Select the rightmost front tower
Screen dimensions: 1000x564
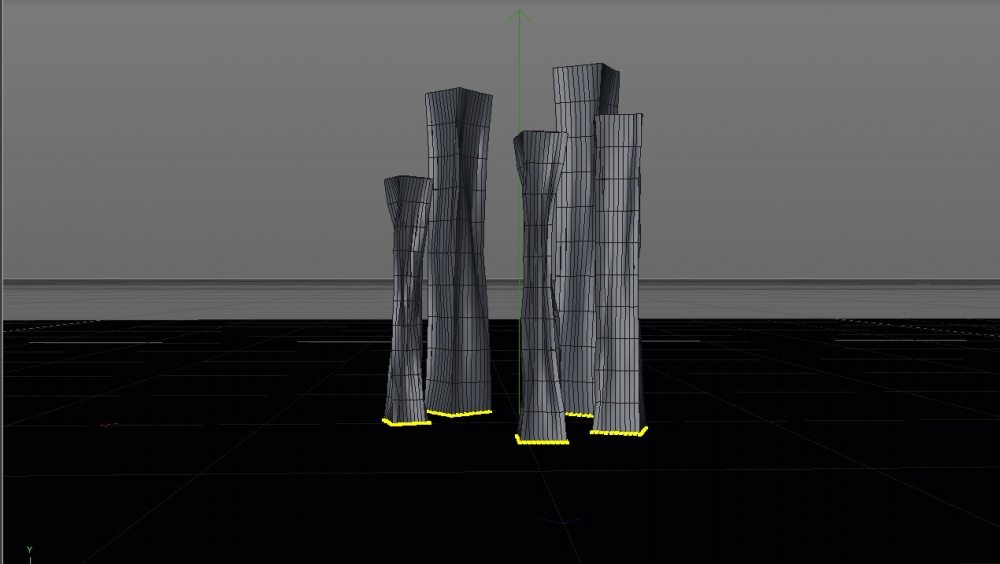click(618, 274)
